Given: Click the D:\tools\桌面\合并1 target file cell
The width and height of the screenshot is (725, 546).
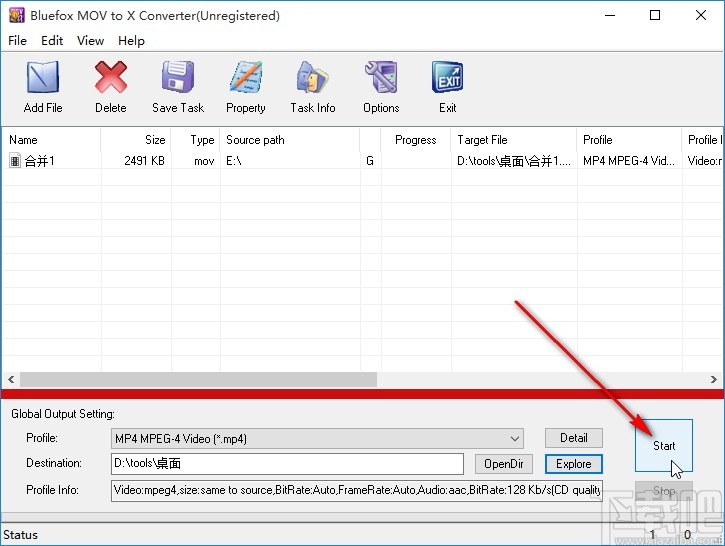Looking at the screenshot, I should (514, 161).
